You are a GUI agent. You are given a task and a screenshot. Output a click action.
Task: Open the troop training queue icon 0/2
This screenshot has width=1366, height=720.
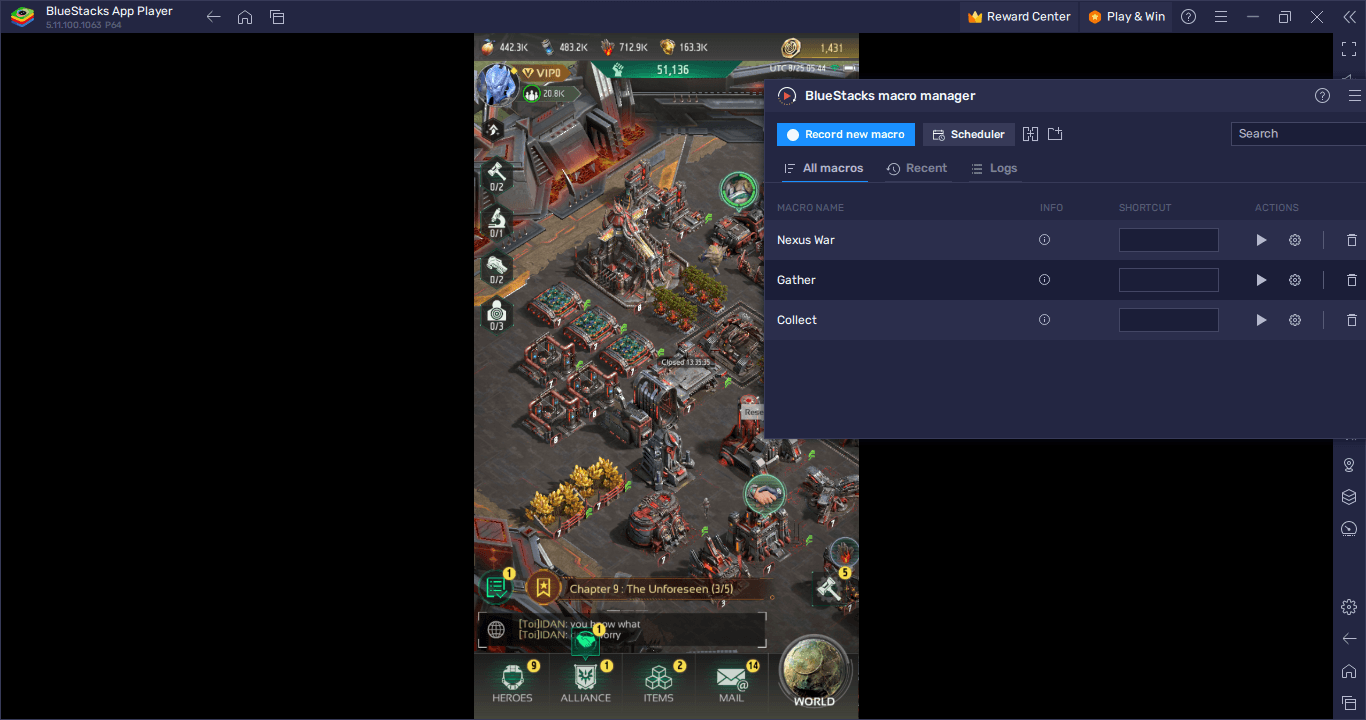click(496, 269)
